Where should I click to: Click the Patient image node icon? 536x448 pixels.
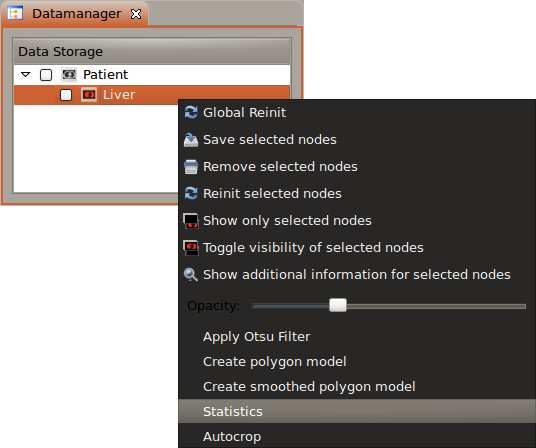69,74
